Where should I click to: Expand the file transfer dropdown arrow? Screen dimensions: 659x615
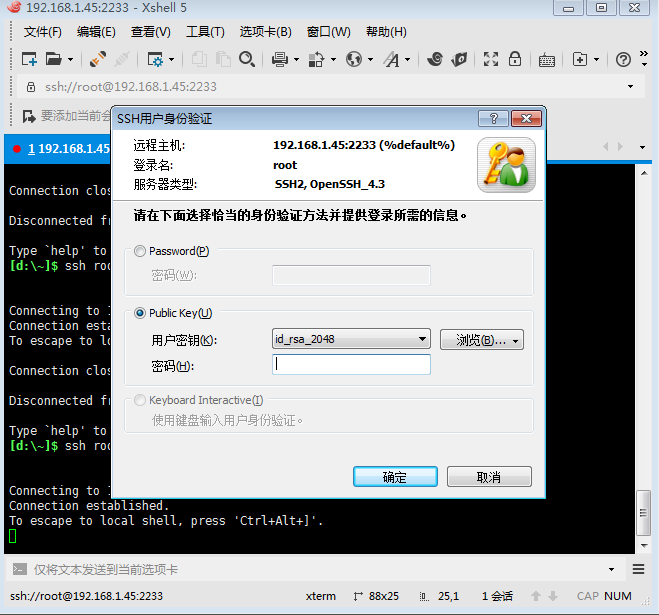333,60
